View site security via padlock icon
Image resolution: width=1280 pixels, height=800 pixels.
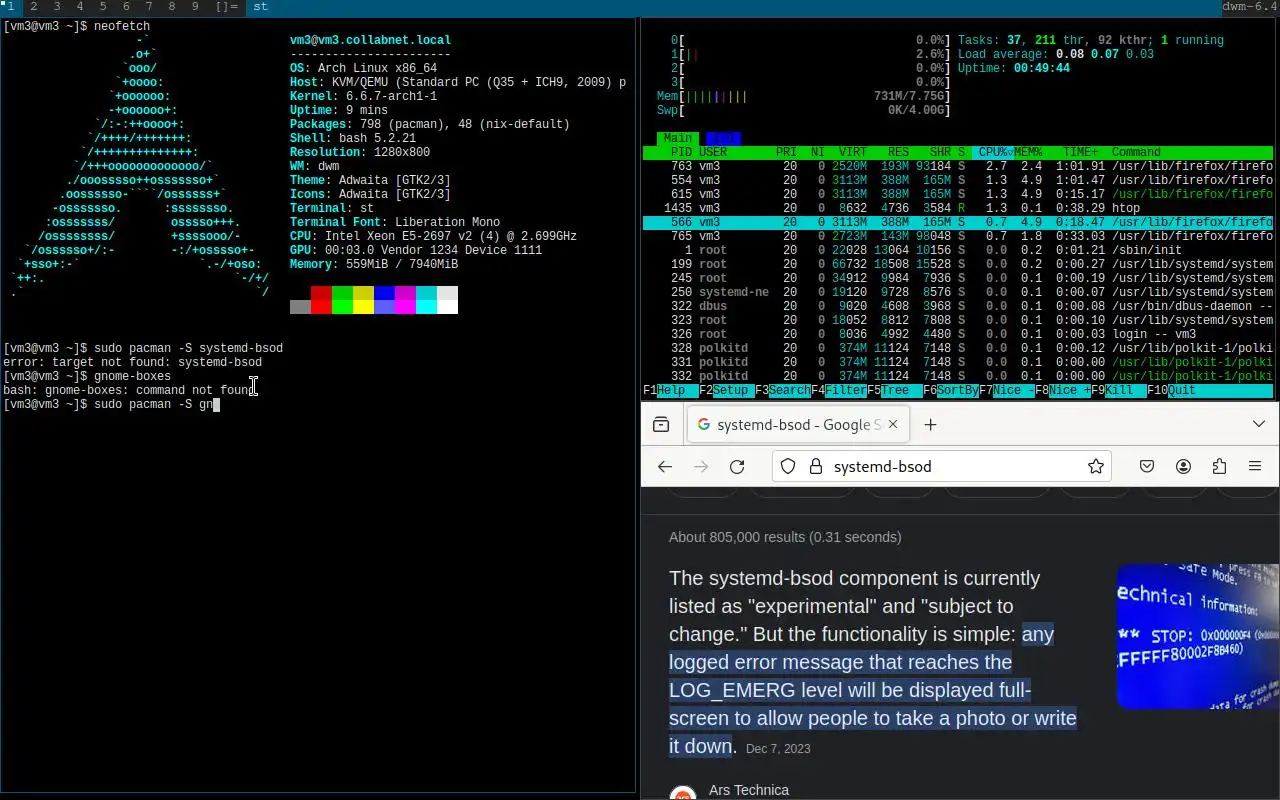pyautogui.click(x=815, y=466)
